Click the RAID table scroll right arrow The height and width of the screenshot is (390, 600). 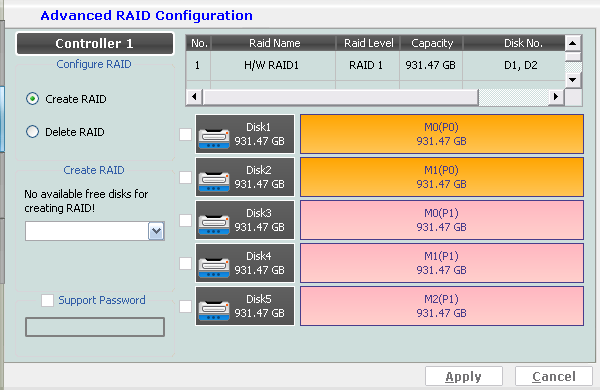tap(556, 96)
